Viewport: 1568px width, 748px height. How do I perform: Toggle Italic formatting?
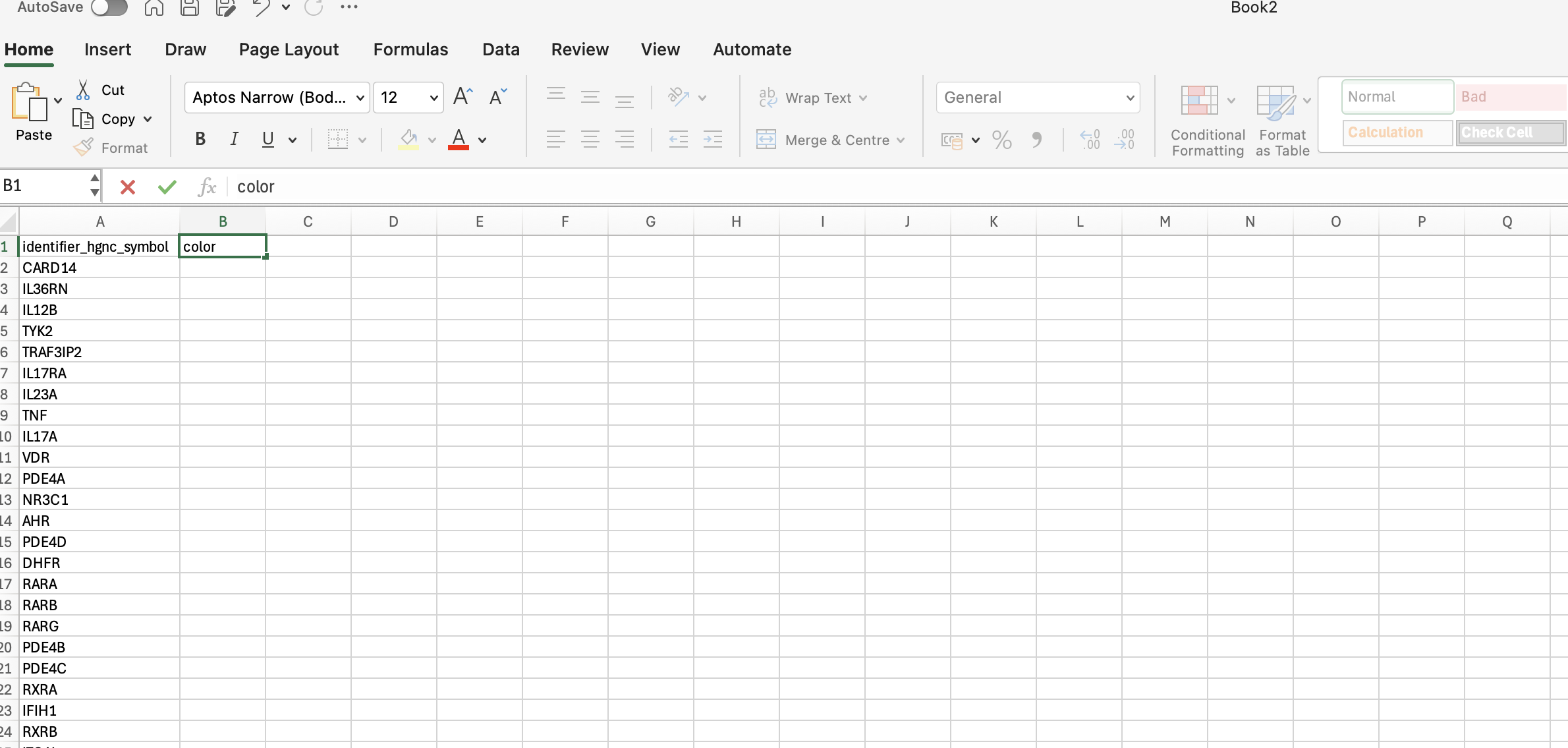point(234,139)
